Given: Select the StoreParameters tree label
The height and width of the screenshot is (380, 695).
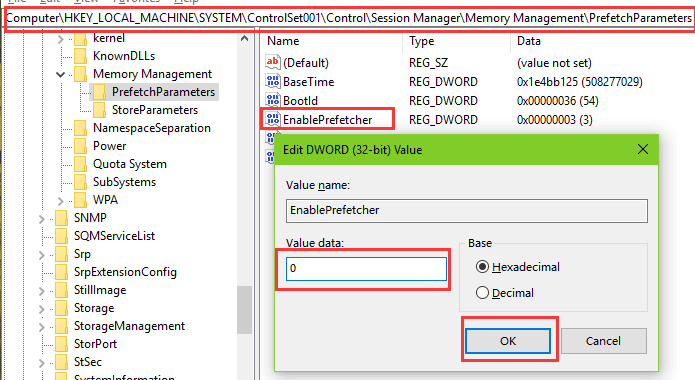Looking at the screenshot, I should tap(155, 110).
